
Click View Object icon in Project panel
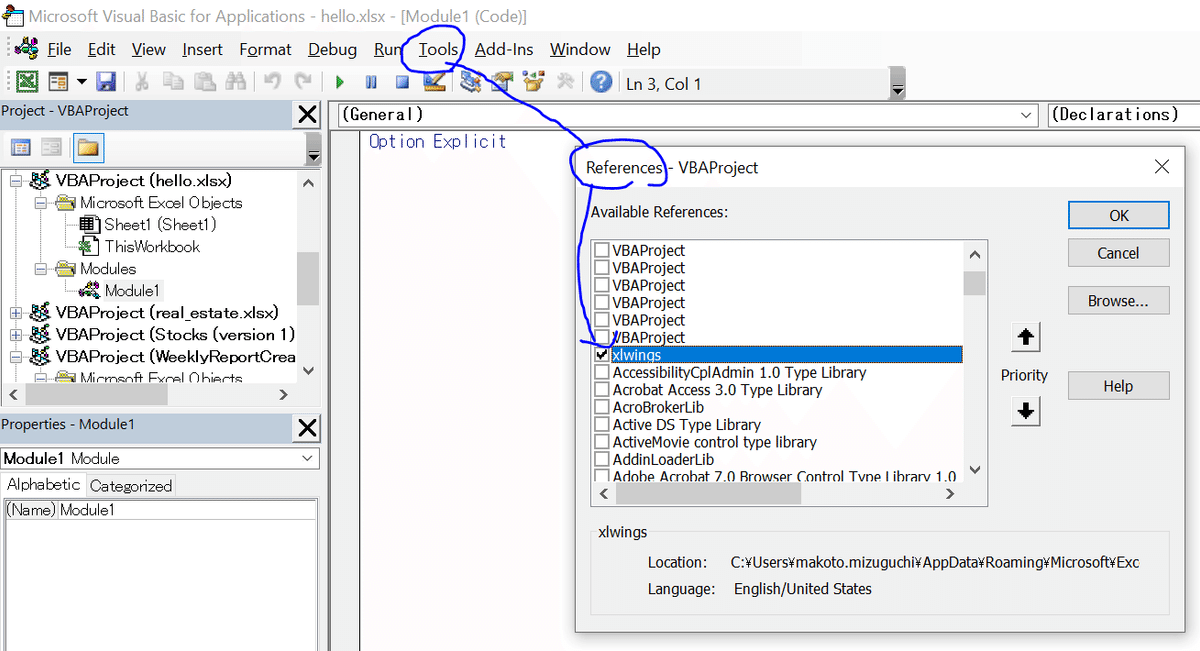(x=52, y=148)
